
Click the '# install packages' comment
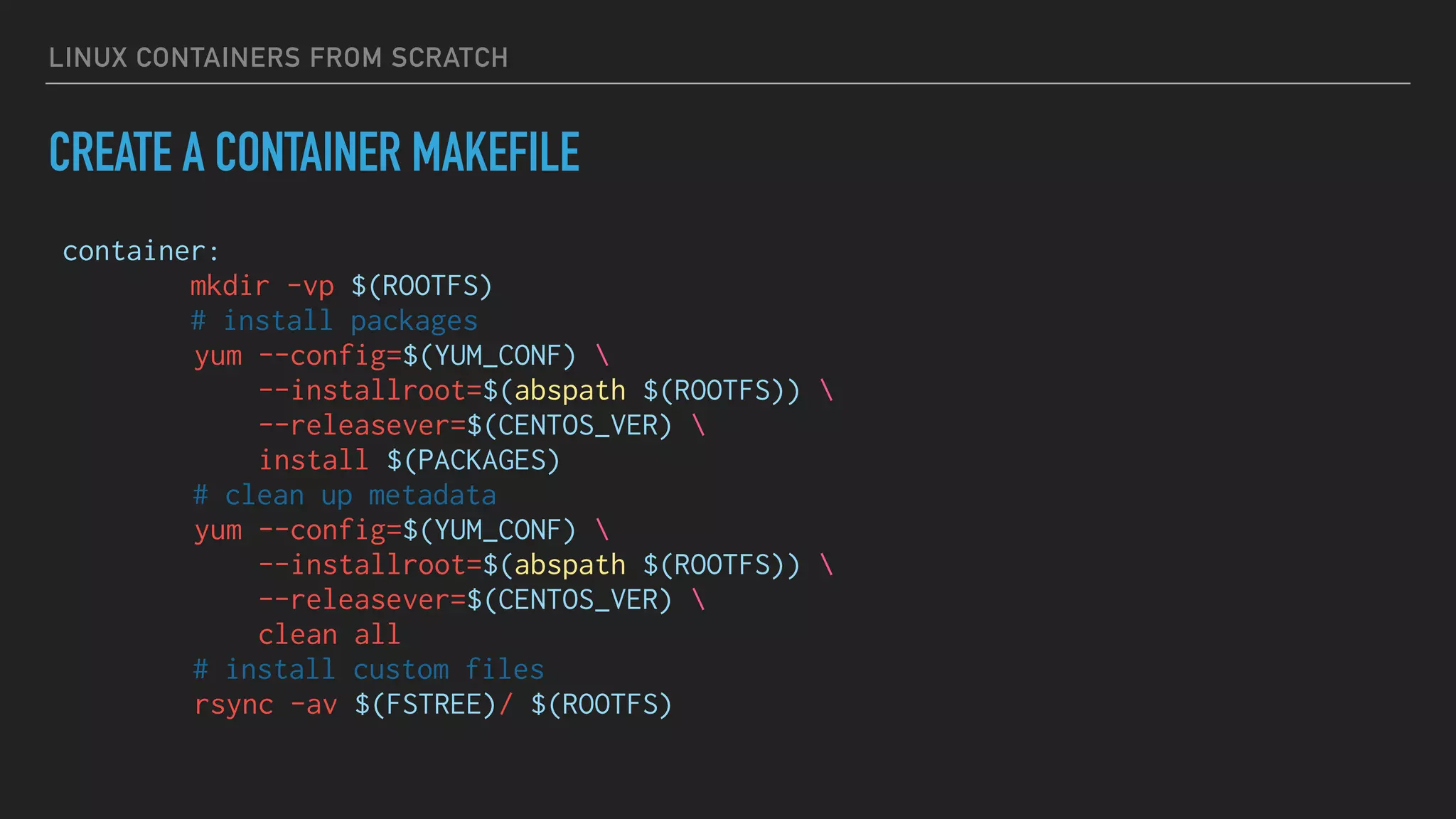334,321
